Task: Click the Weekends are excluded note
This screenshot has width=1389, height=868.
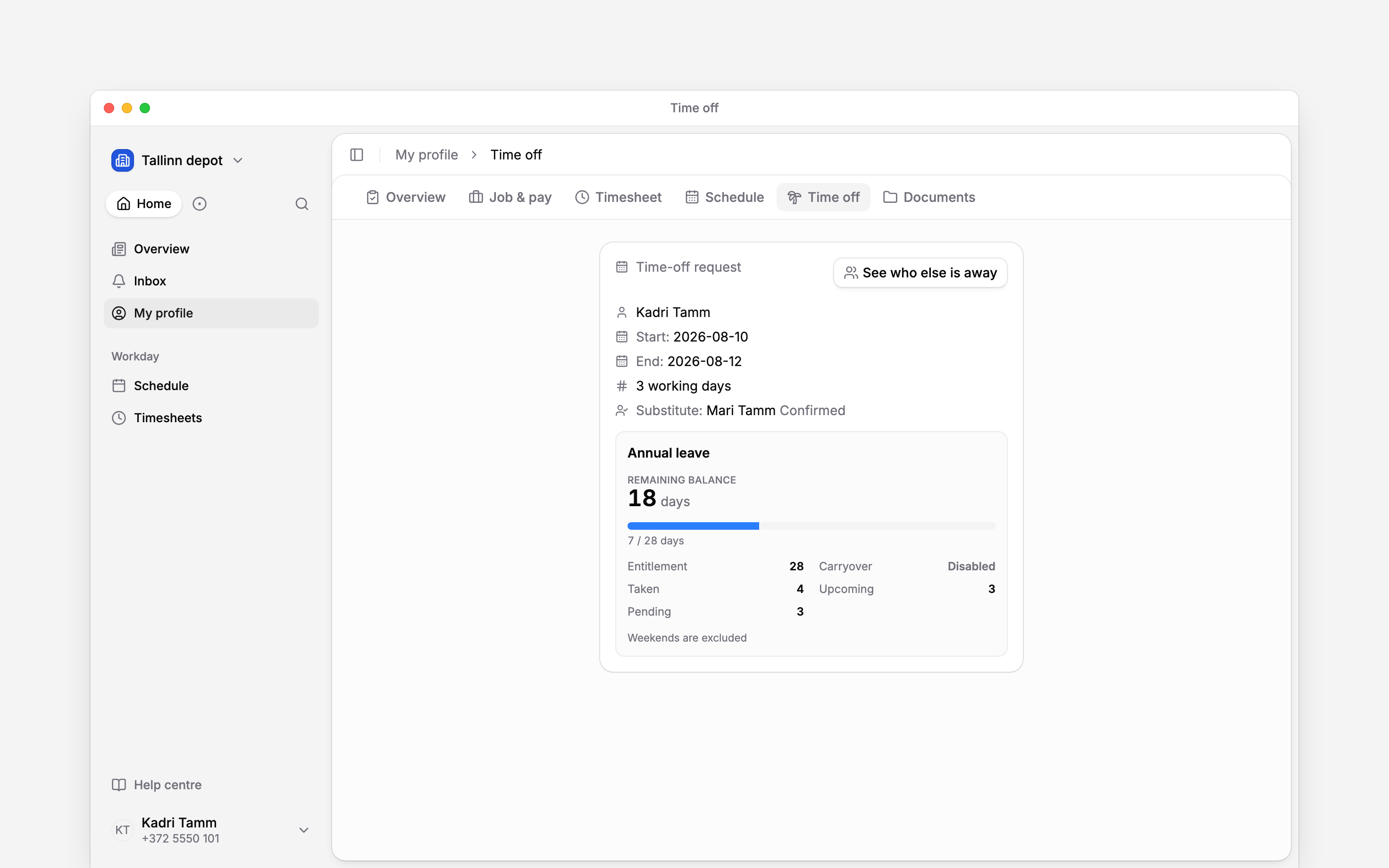Action: point(687,638)
